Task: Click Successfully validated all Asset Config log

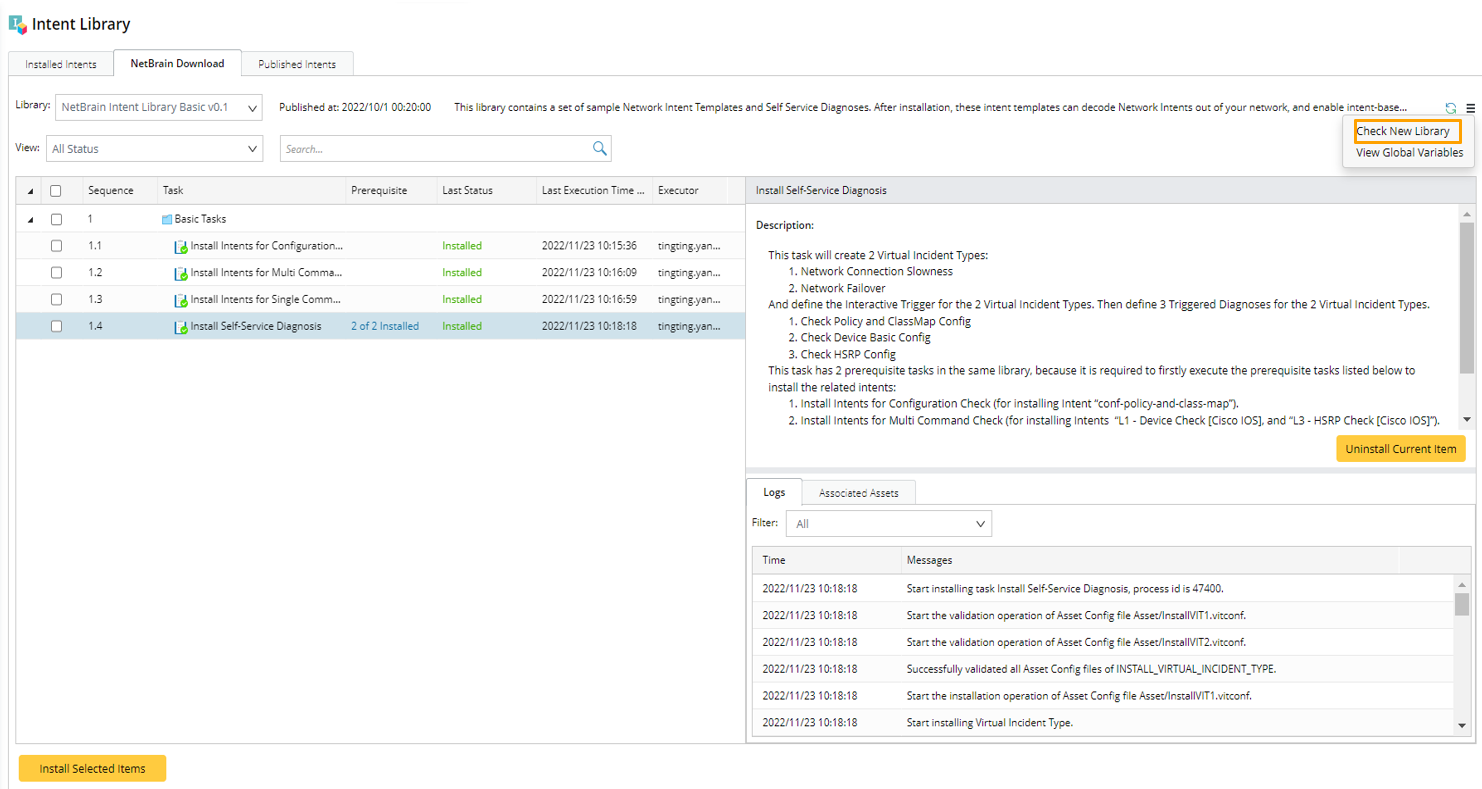Action: point(1091,669)
